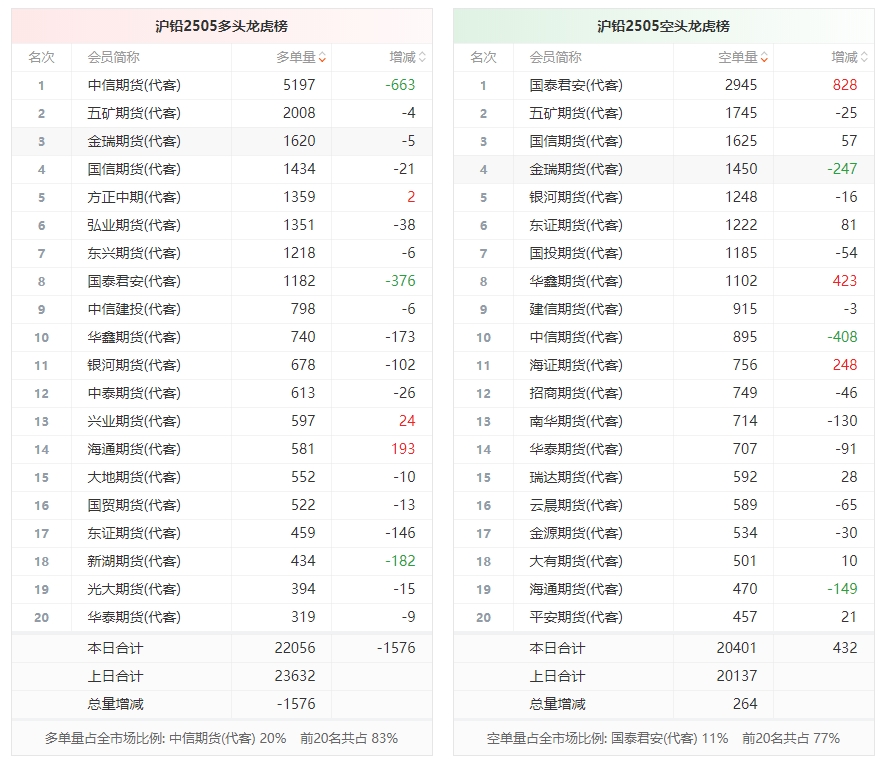885x763 pixels.
Task: Click 沪铅2505多头龙虎榜 title
Action: pos(222,27)
